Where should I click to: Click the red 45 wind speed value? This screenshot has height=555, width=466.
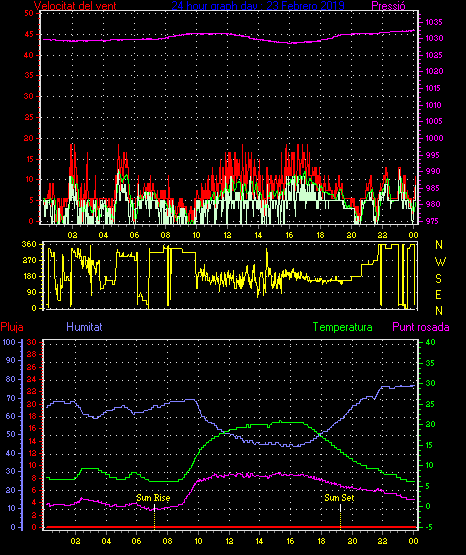29,34
